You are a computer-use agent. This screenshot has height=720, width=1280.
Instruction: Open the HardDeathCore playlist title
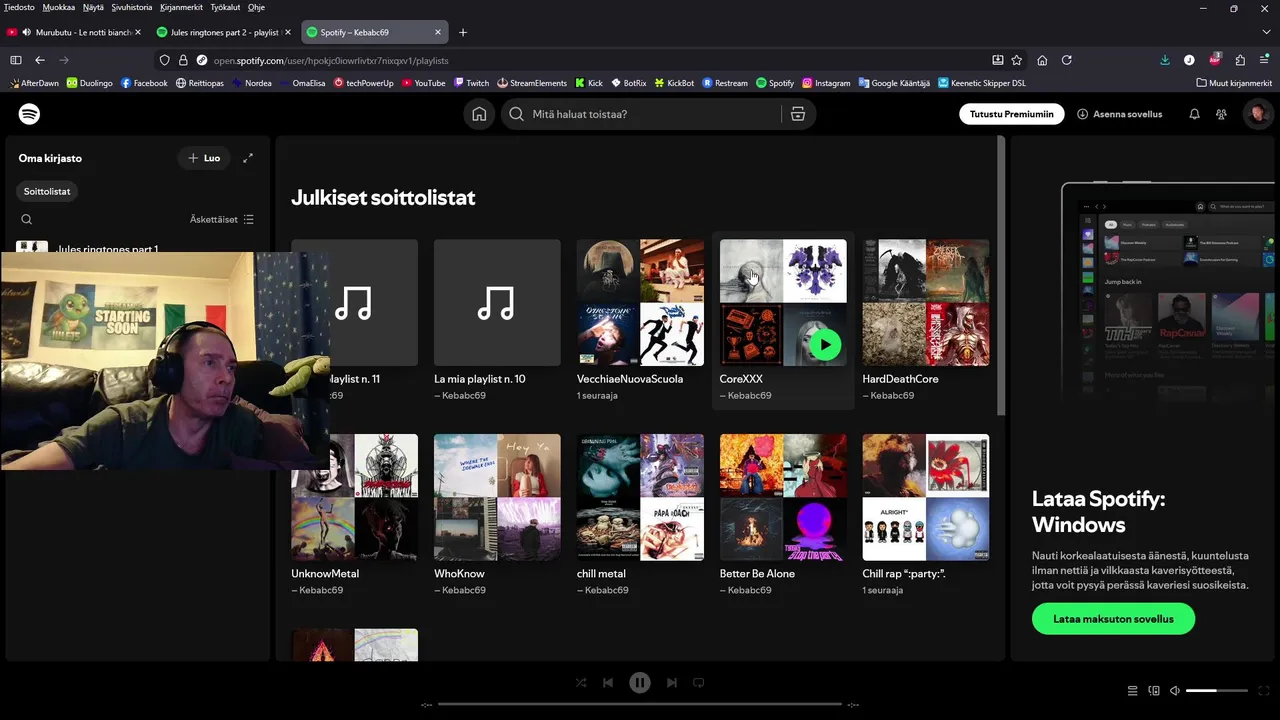[x=900, y=379]
